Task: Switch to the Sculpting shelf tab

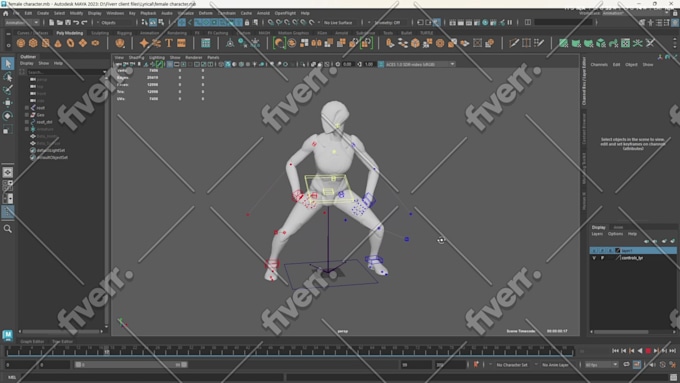Action: 100,33
